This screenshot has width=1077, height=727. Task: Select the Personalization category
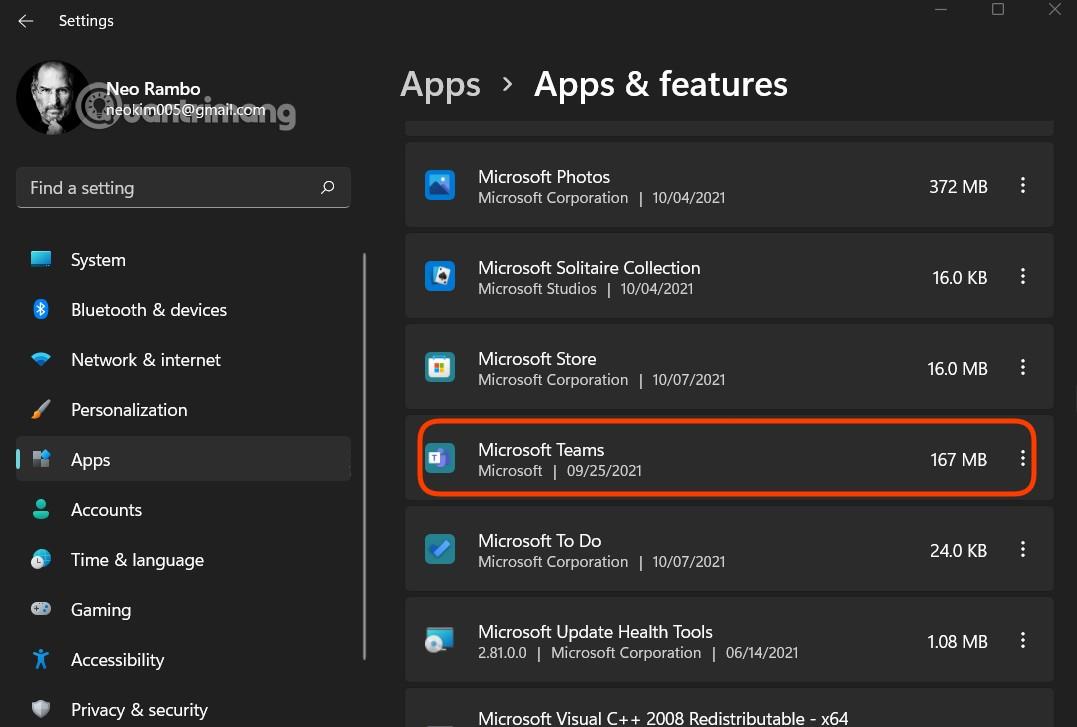(x=183, y=410)
